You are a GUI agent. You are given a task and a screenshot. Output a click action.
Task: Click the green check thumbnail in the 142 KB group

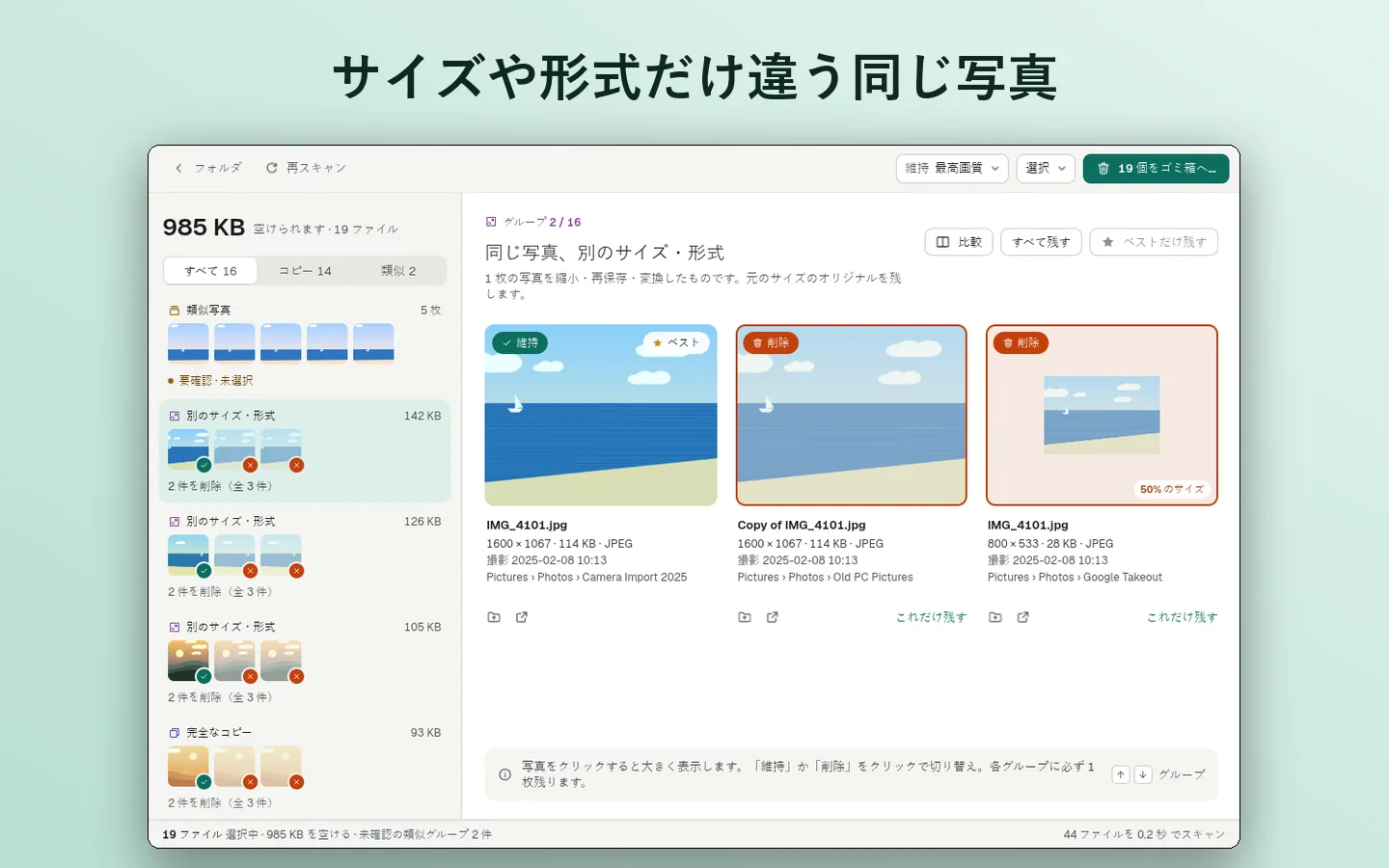(188, 449)
